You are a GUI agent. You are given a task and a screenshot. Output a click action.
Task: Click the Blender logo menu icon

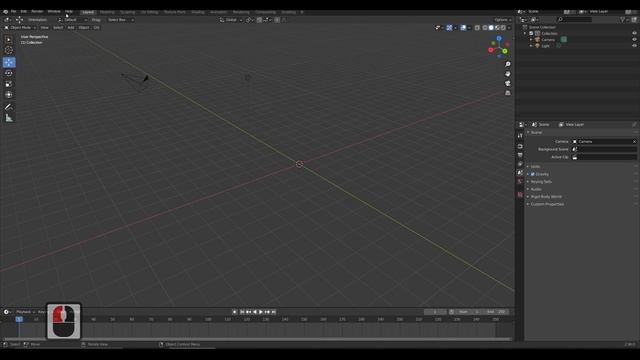click(x=5, y=12)
